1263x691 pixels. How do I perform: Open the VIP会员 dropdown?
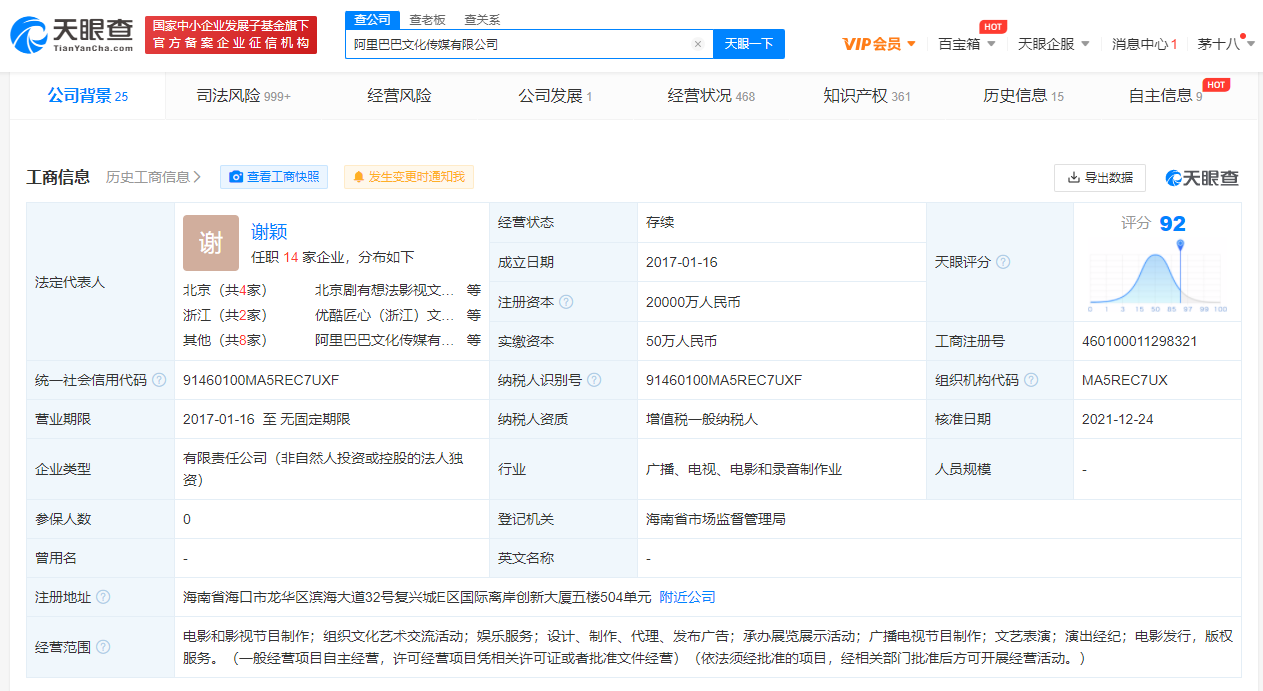click(x=879, y=44)
